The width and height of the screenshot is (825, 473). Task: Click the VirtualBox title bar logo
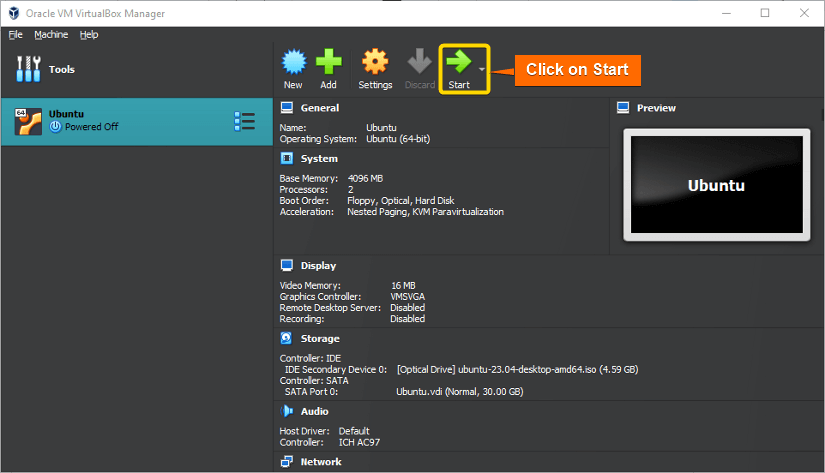14,13
